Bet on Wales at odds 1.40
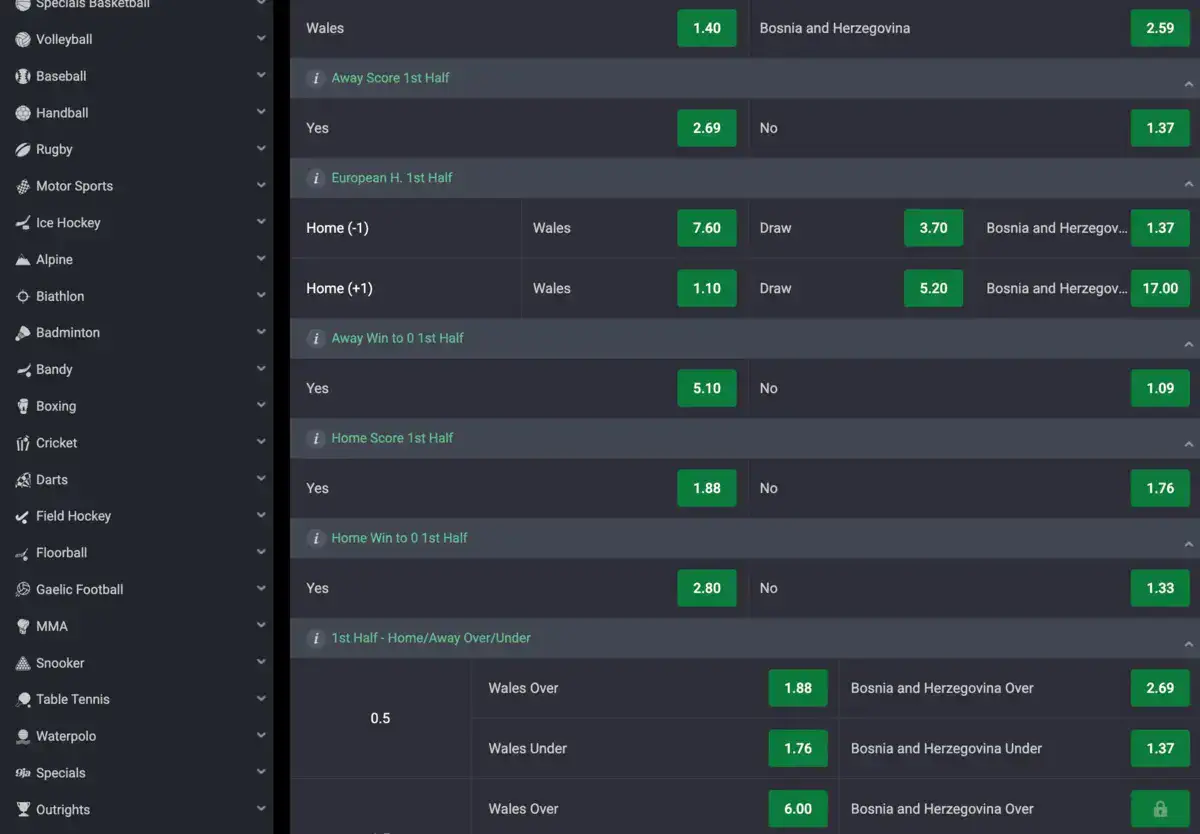This screenshot has width=1200, height=834. coord(707,28)
